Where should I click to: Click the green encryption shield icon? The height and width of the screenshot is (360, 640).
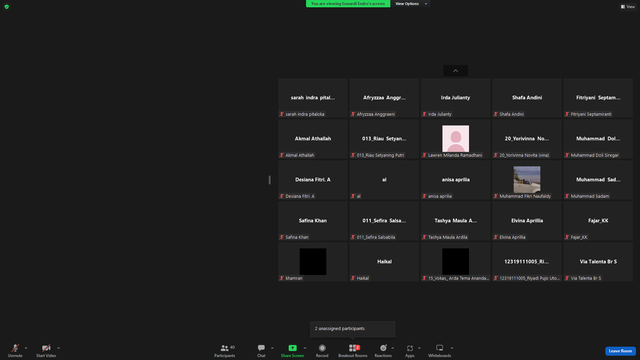coord(7,7)
